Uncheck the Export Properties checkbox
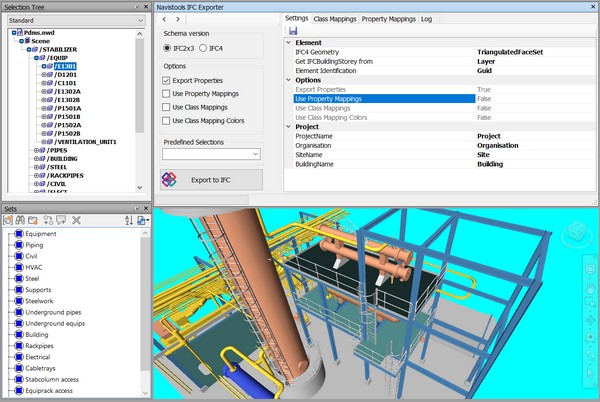This screenshot has width=600, height=402. point(166,80)
